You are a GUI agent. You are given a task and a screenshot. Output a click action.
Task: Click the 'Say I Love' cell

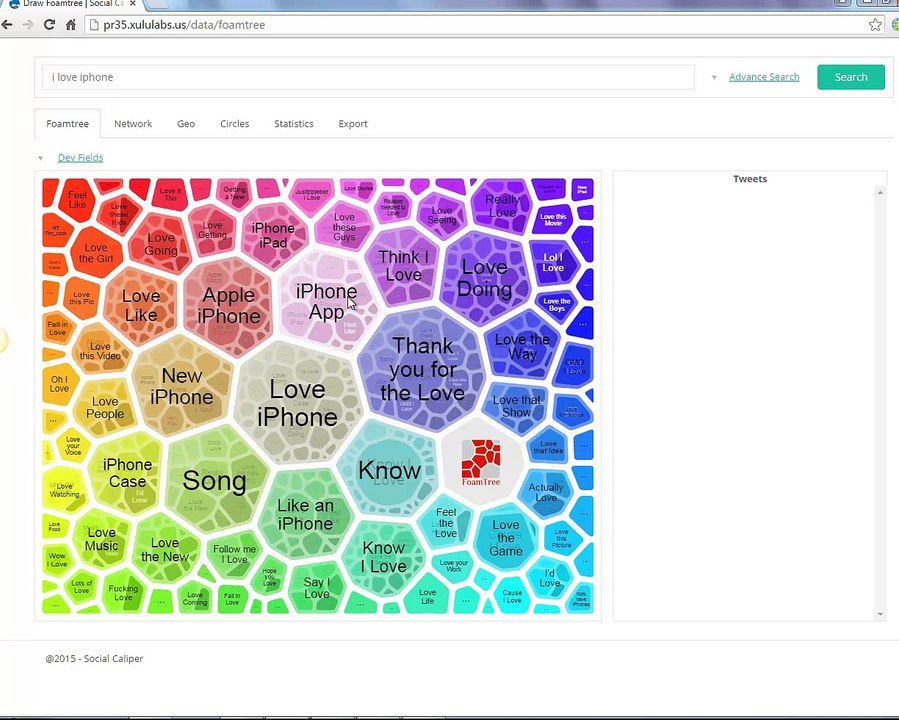(316, 587)
